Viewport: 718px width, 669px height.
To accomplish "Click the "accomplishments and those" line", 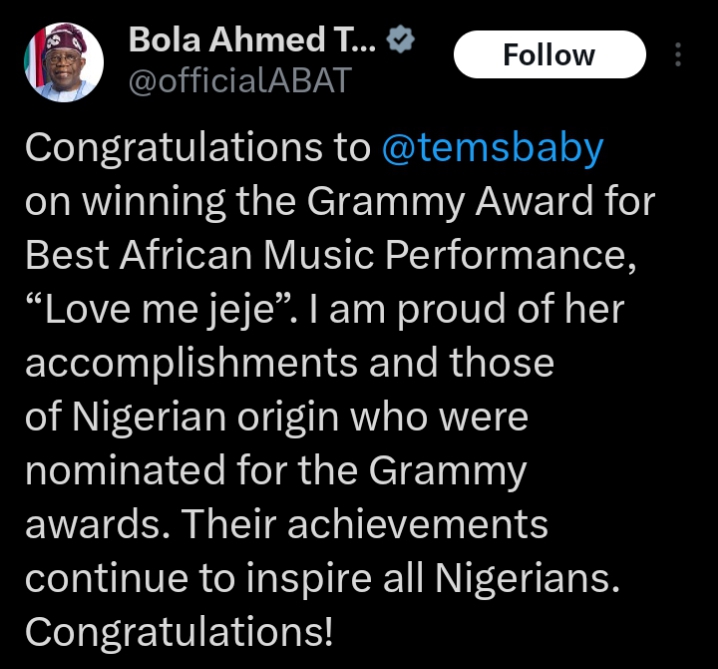I will pyautogui.click(x=290, y=364).
